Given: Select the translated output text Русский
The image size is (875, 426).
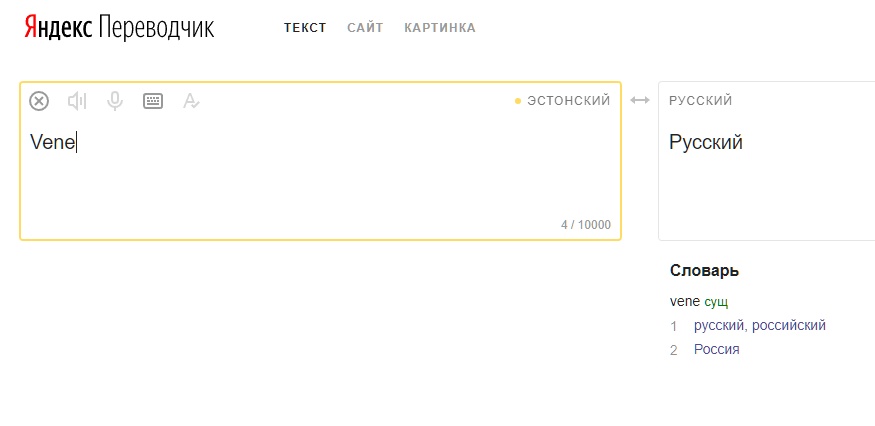Looking at the screenshot, I should click(x=706, y=142).
